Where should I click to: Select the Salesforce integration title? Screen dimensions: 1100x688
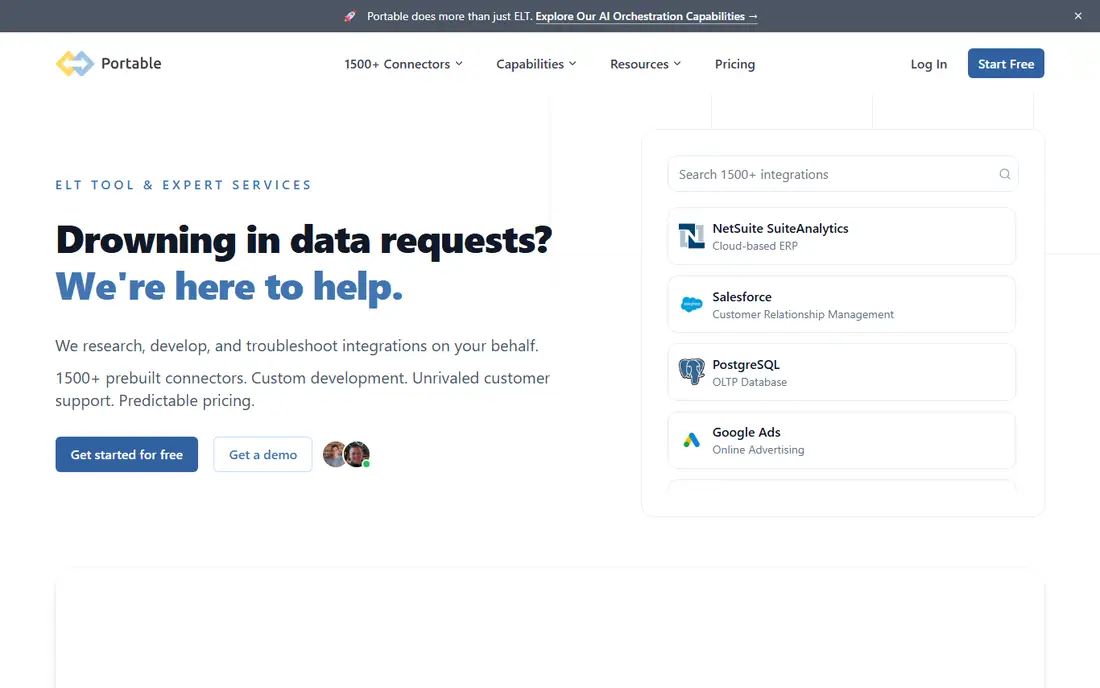coord(742,297)
